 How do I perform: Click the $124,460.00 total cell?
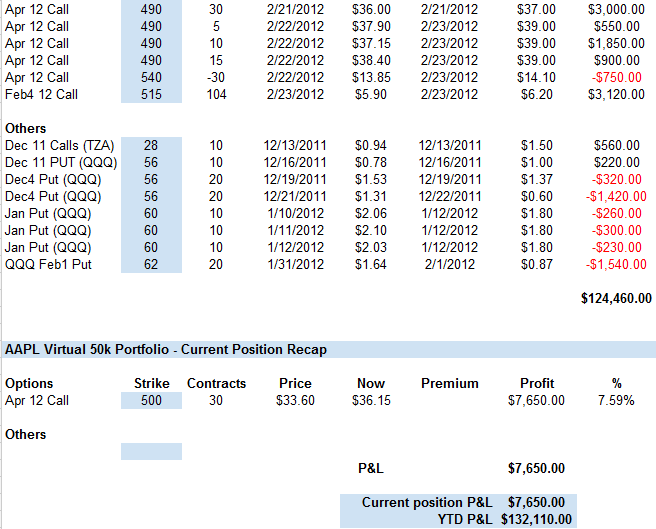[x=616, y=298]
